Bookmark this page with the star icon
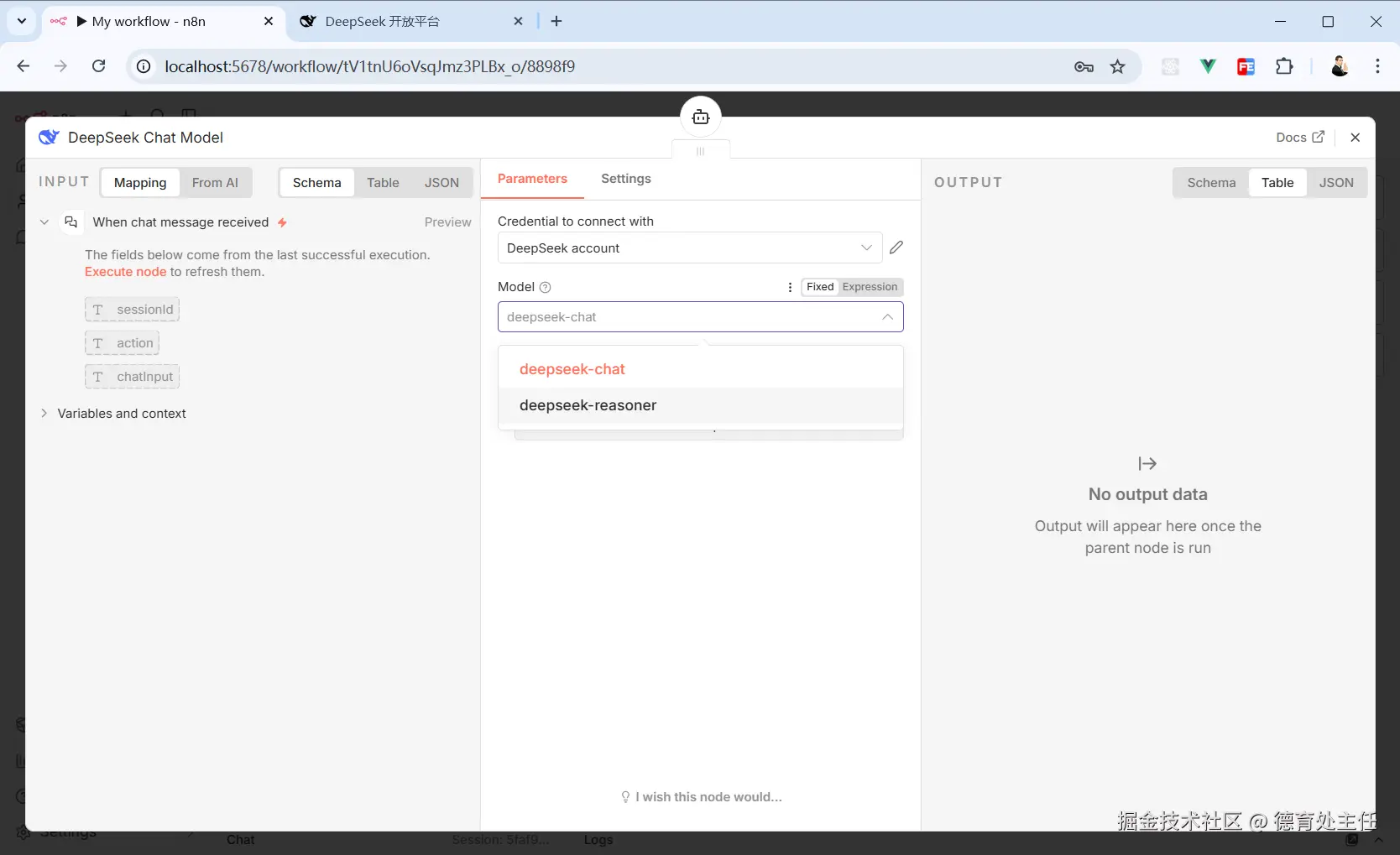Screen dimensions: 1400x855 (x=1118, y=66)
